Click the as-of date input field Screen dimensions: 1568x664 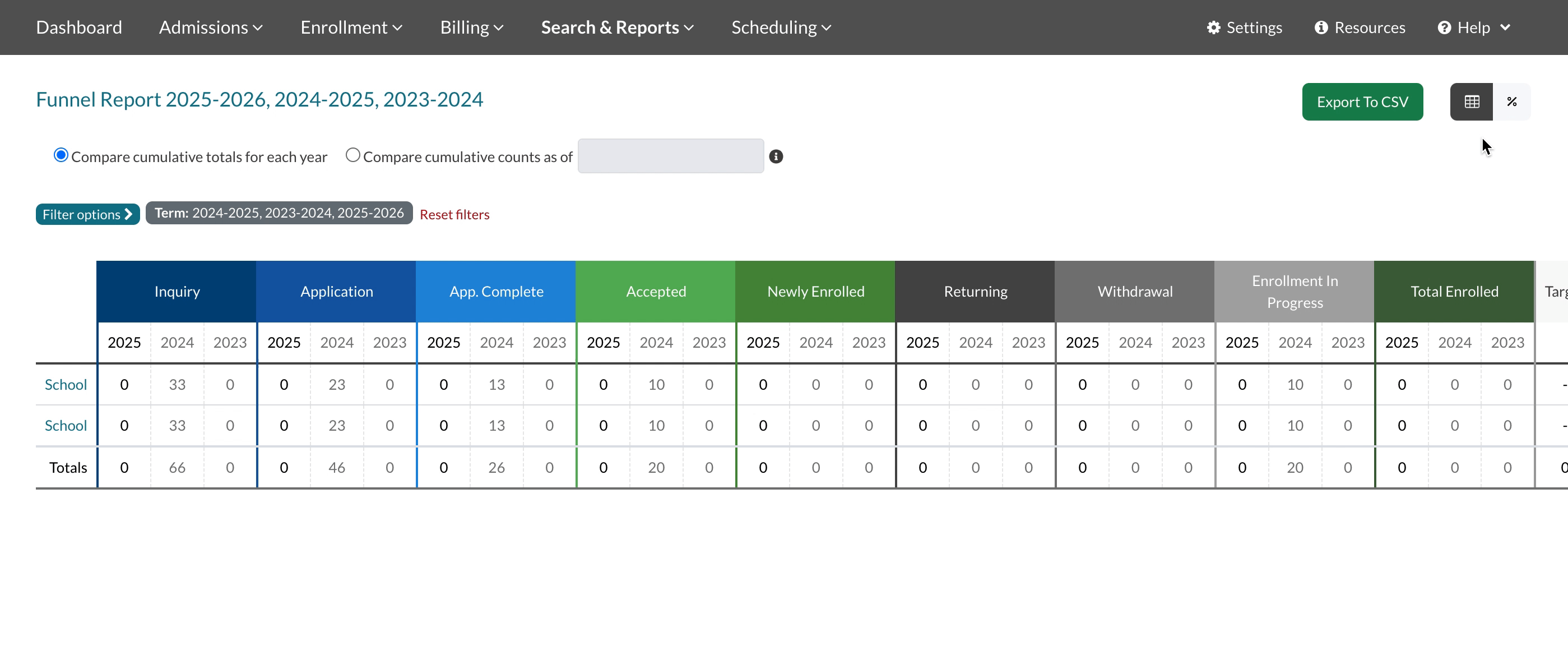(x=670, y=156)
